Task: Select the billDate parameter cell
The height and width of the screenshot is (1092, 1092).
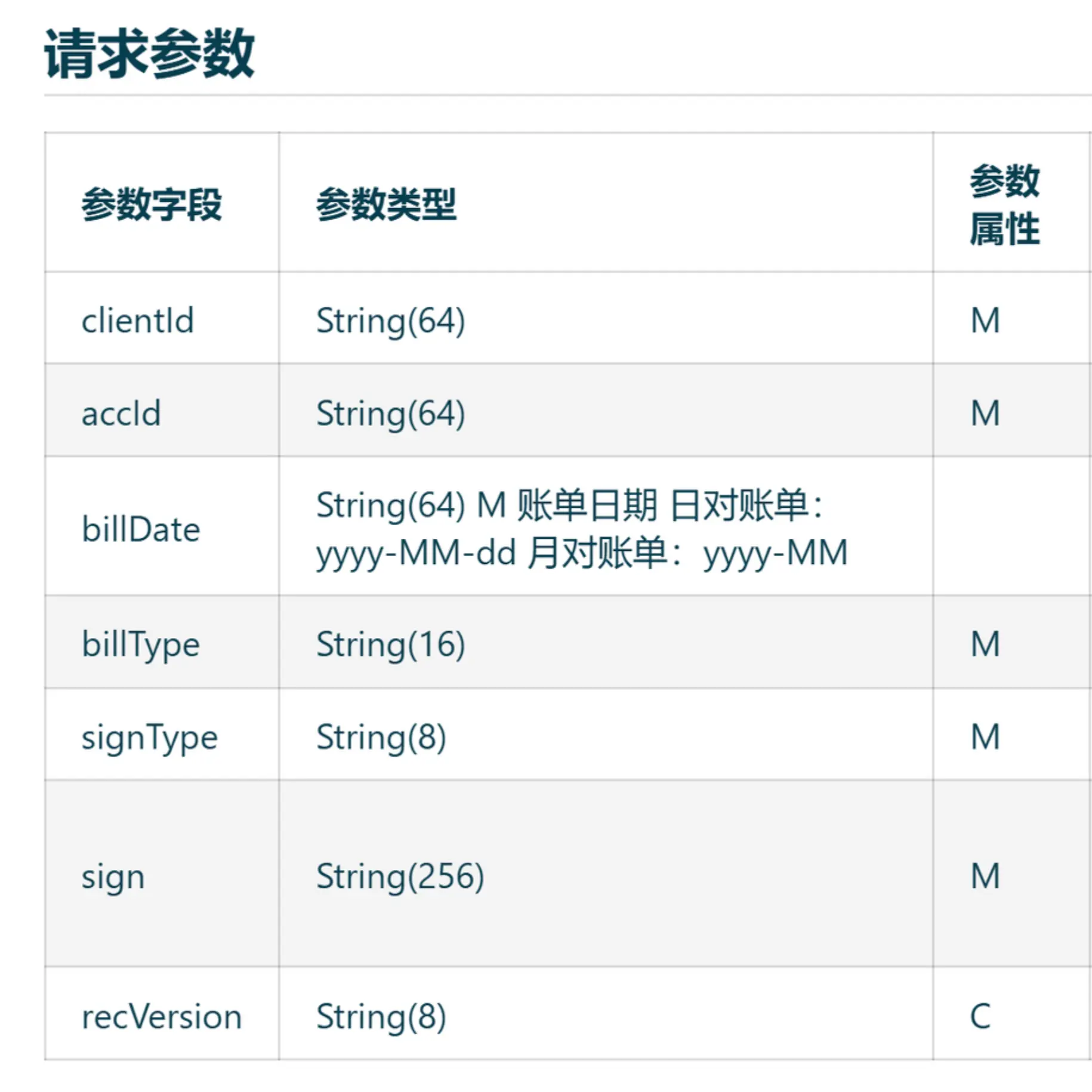Action: coord(141,529)
